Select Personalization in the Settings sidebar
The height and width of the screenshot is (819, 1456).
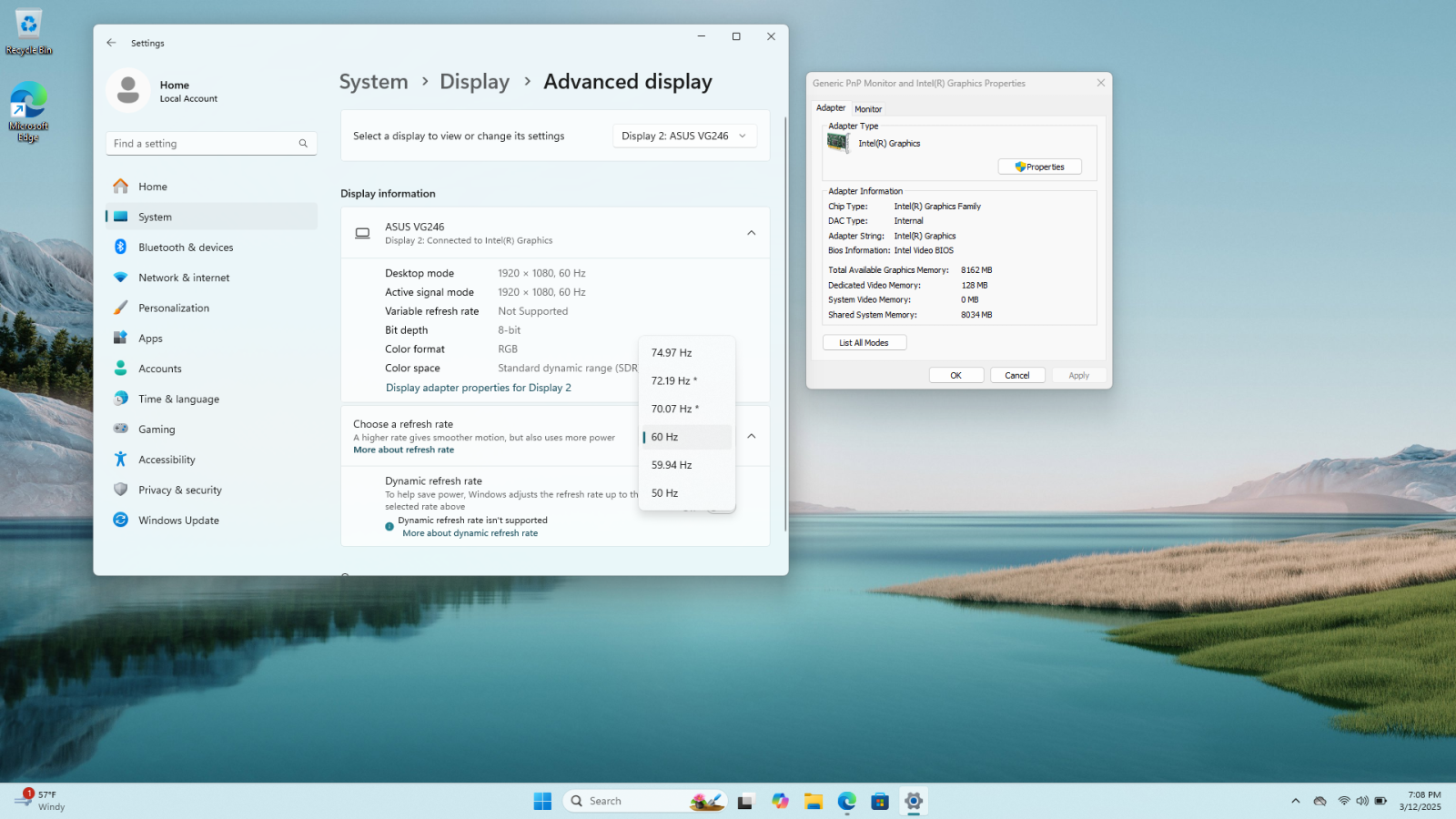click(x=174, y=308)
